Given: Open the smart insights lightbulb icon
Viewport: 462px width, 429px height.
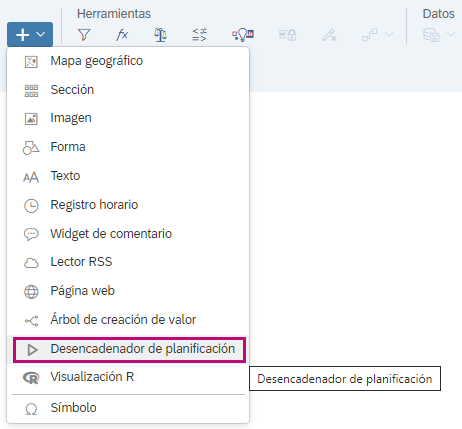Looking at the screenshot, I should [243, 35].
